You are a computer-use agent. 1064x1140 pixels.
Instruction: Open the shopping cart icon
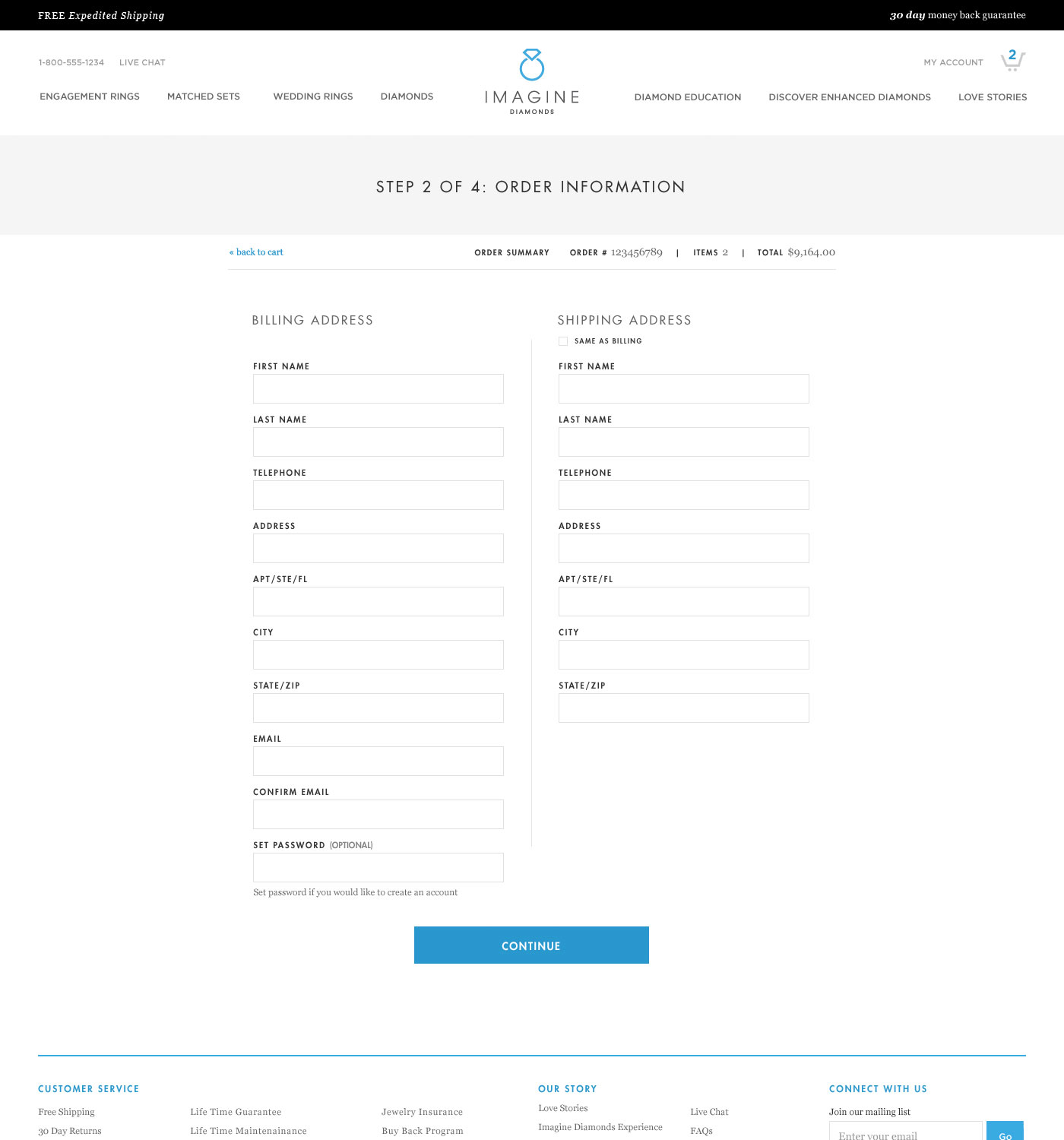(x=1013, y=60)
